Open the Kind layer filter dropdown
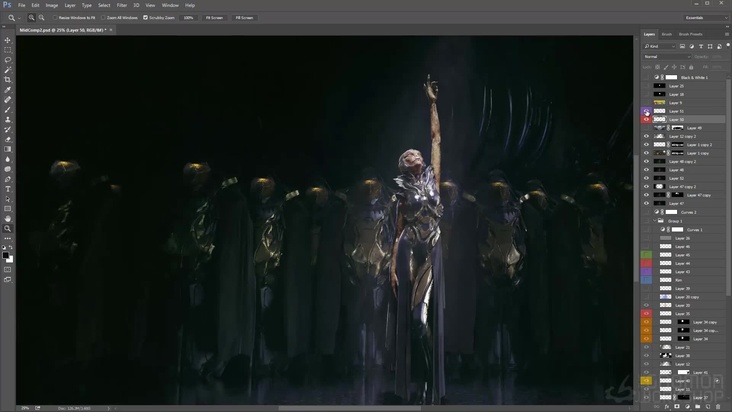Viewport: 732px width, 412px height. (x=660, y=46)
